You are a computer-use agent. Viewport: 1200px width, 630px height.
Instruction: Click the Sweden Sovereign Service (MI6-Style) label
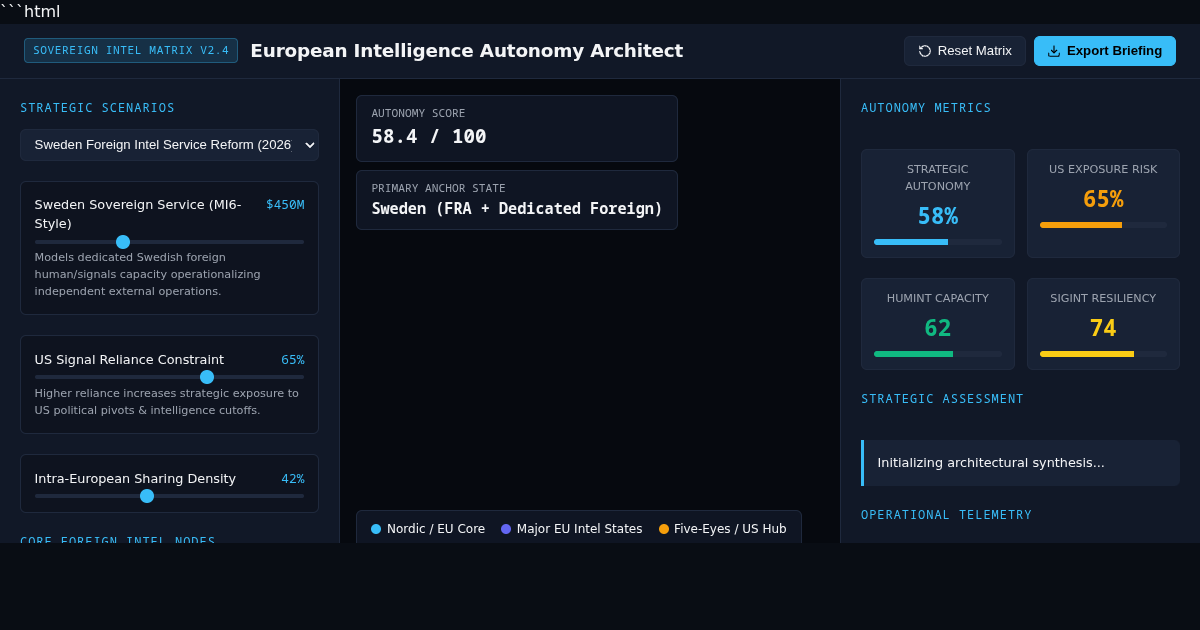click(x=138, y=214)
